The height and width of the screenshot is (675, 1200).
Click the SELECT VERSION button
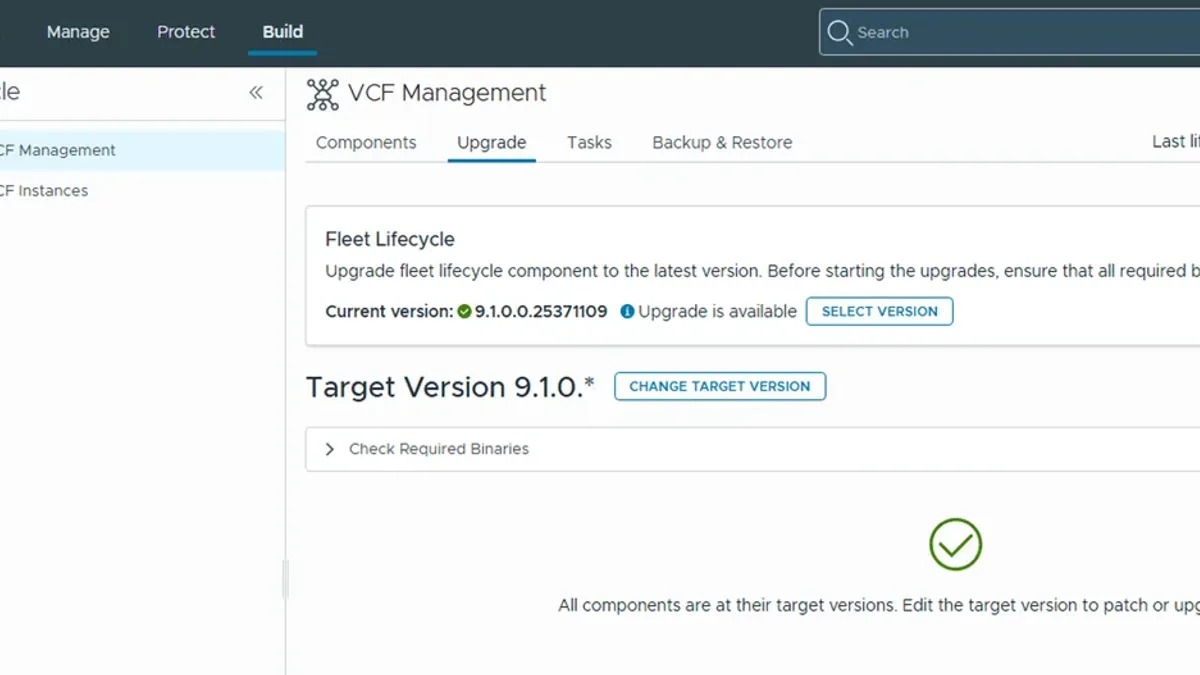pos(880,311)
